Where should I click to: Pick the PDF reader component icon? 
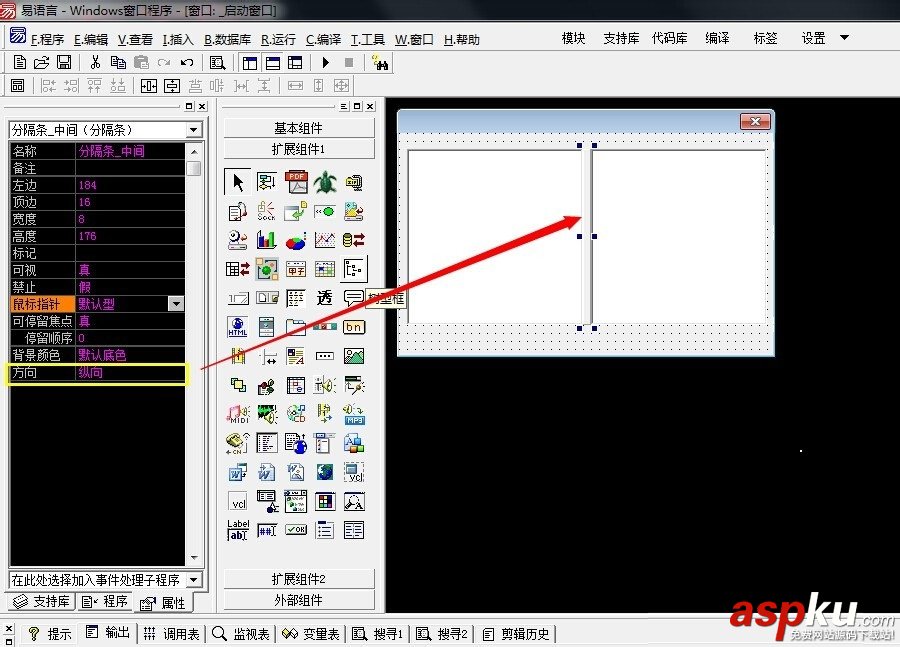tap(296, 182)
